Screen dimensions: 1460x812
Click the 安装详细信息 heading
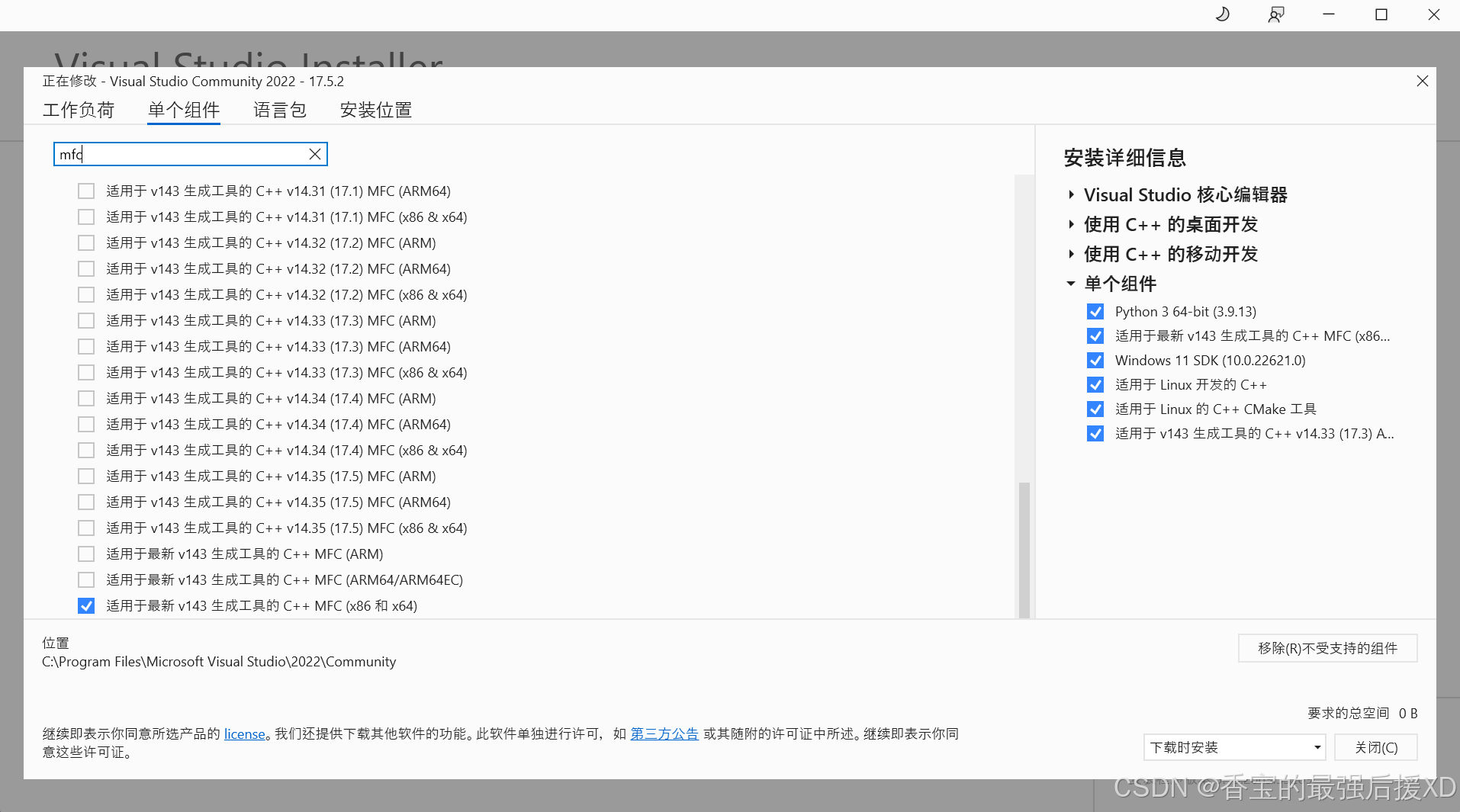tap(1124, 158)
